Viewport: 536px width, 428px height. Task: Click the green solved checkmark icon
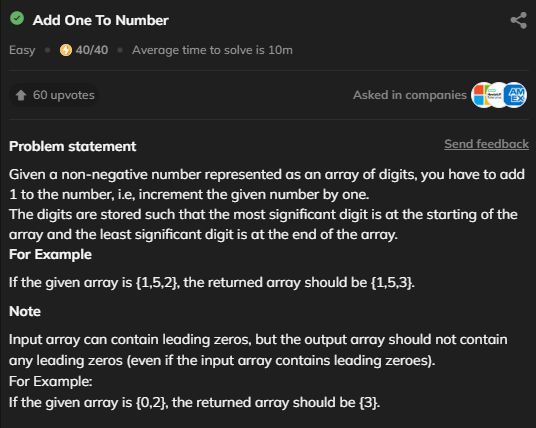coord(17,18)
